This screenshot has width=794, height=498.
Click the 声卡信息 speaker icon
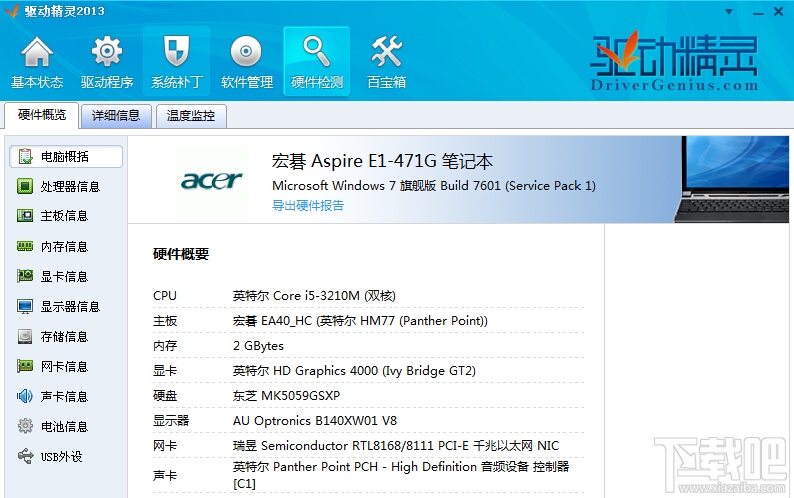point(25,396)
